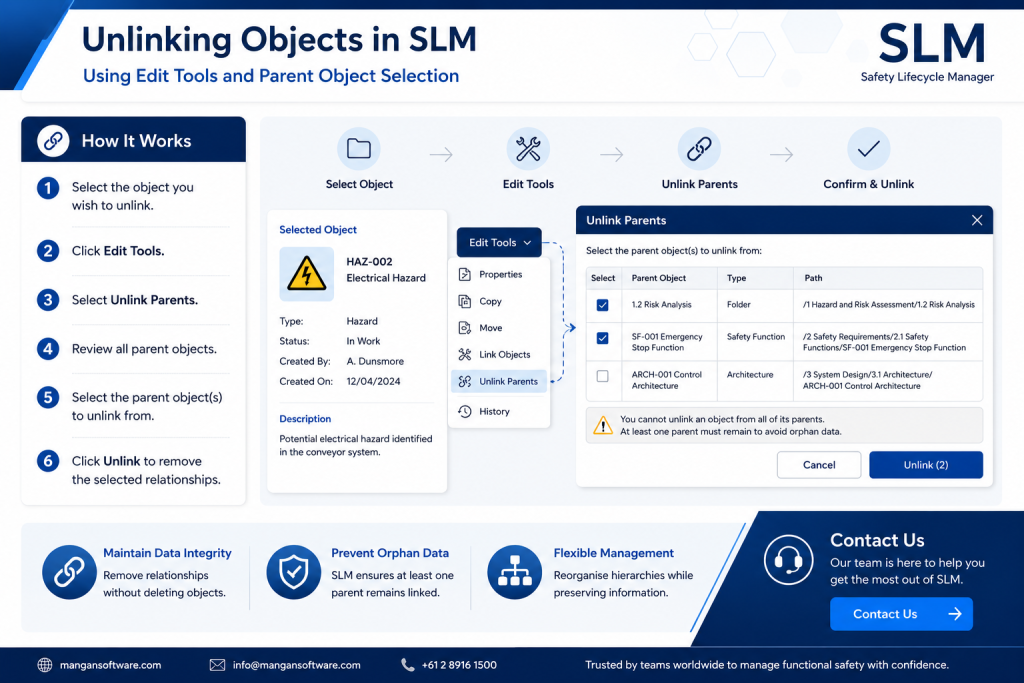Open the Edit Tools dropdown

coord(499,242)
